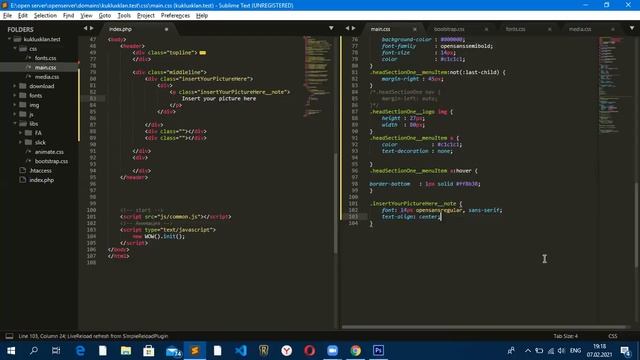Open tab list dropdown of left pane

[331, 28]
